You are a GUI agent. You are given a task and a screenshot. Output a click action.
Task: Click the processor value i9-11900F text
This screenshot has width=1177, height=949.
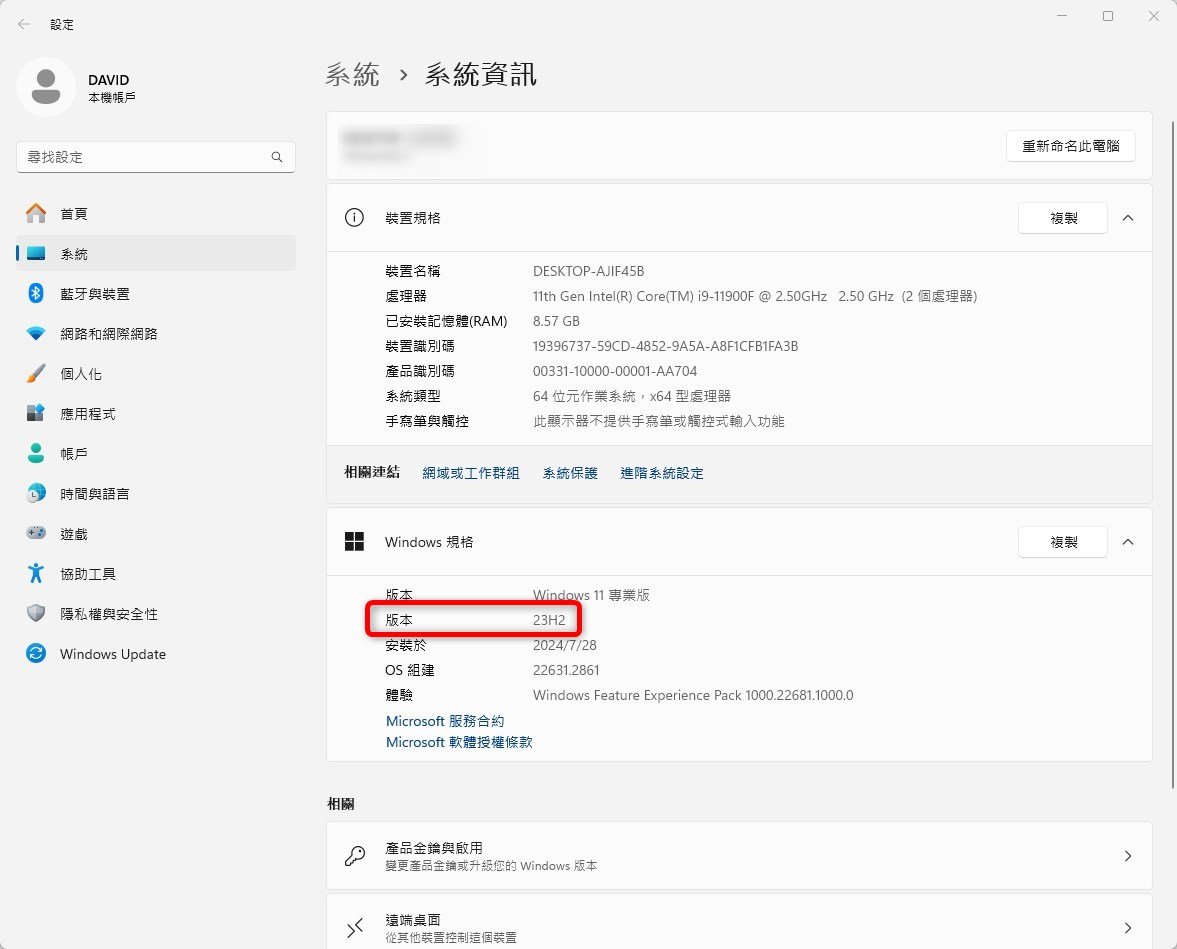[x=754, y=296]
